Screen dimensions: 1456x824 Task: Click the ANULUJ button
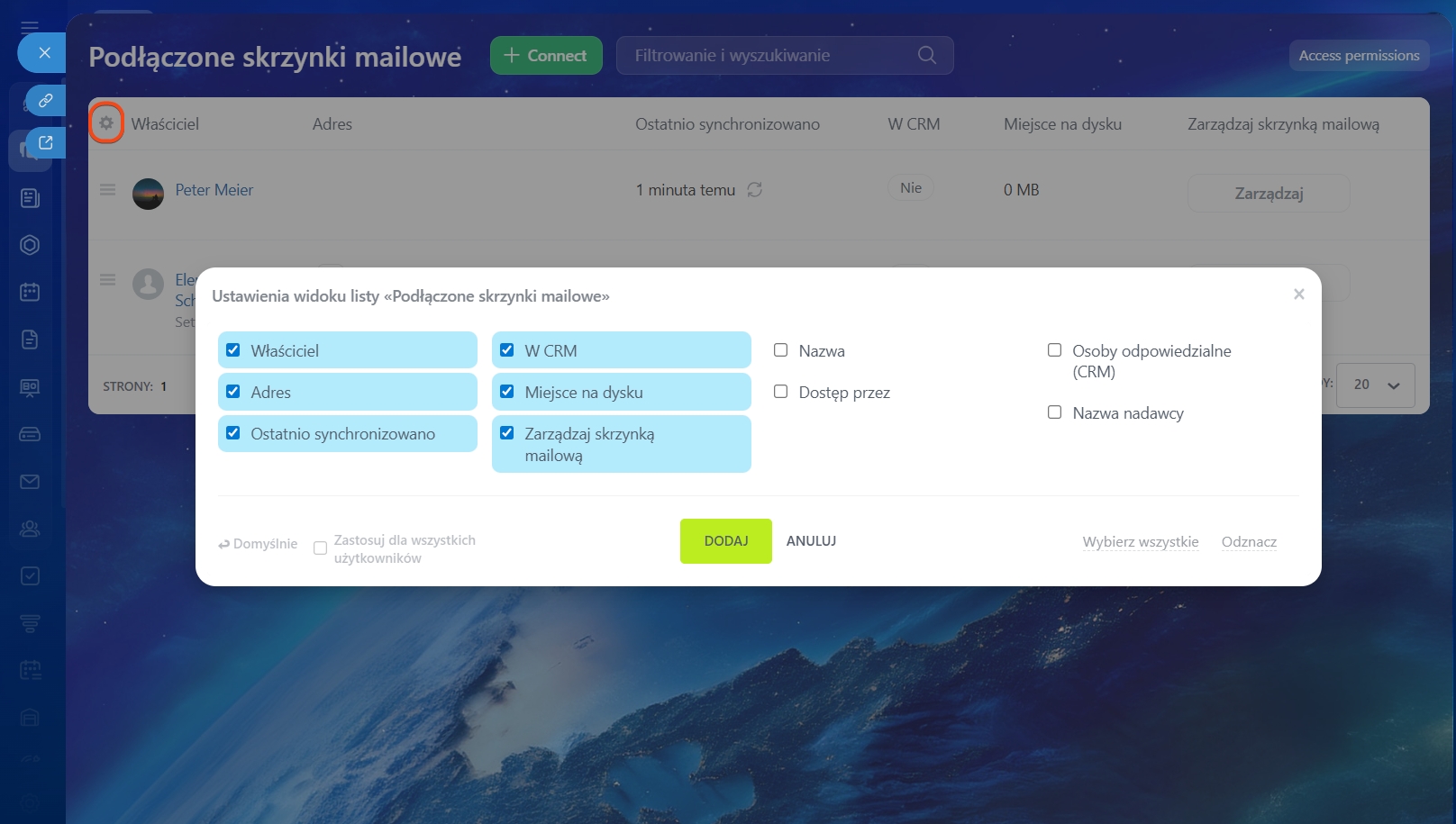tap(811, 541)
